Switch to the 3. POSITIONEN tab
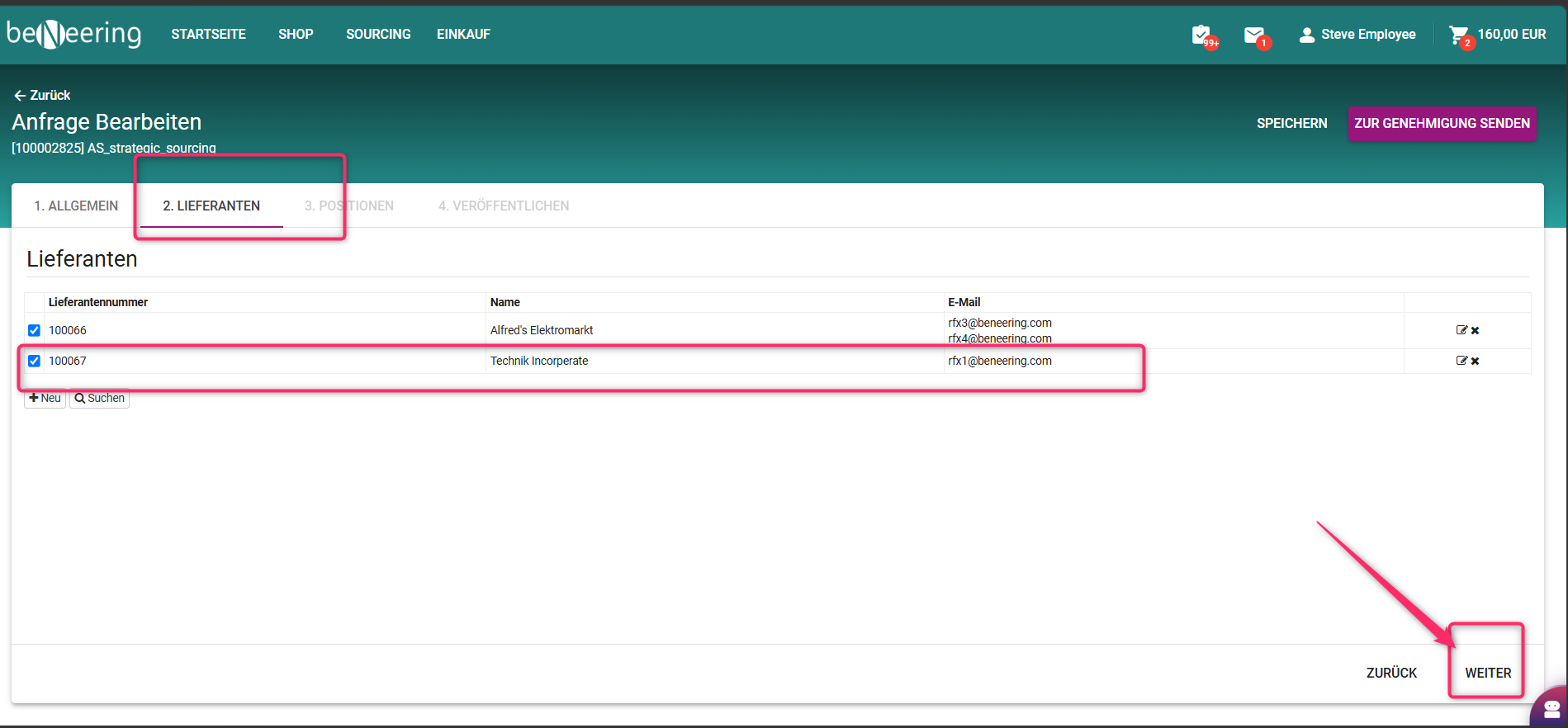The image size is (1568, 728). [348, 206]
